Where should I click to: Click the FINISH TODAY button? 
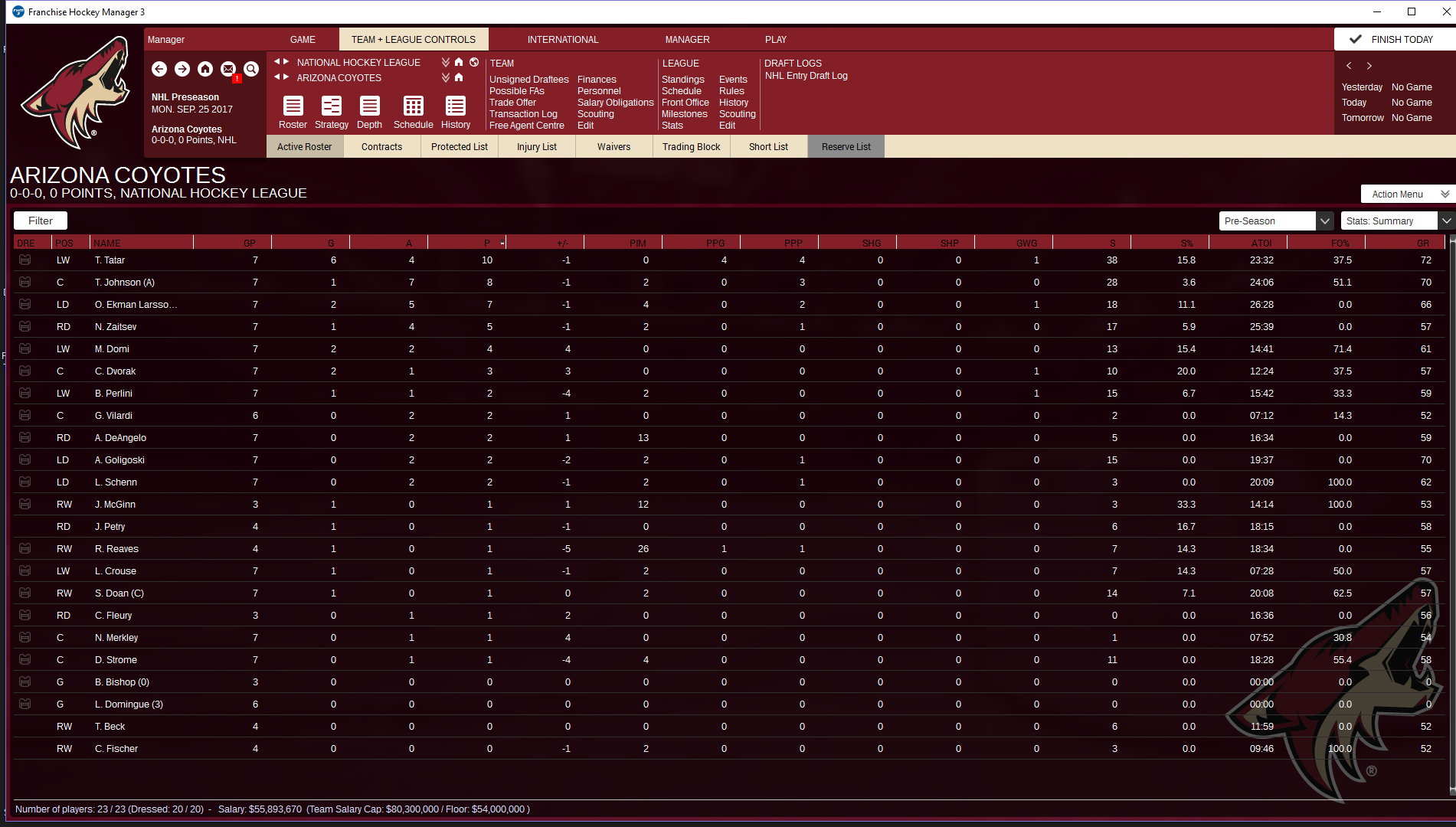tap(1395, 40)
